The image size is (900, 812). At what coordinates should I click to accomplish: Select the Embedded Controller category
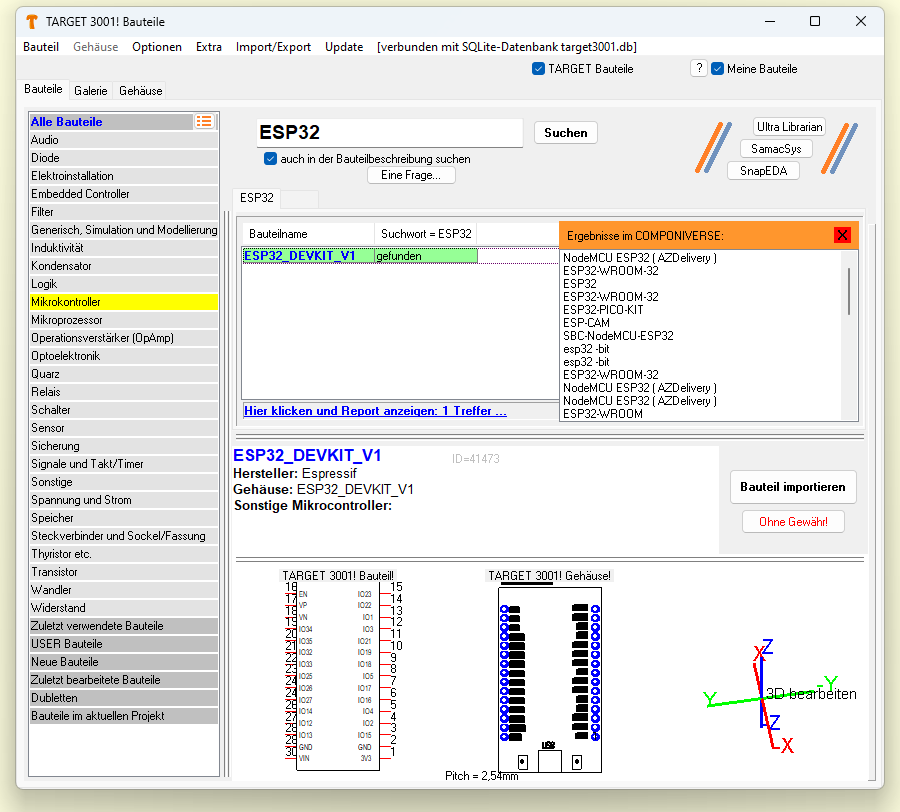tap(123, 194)
